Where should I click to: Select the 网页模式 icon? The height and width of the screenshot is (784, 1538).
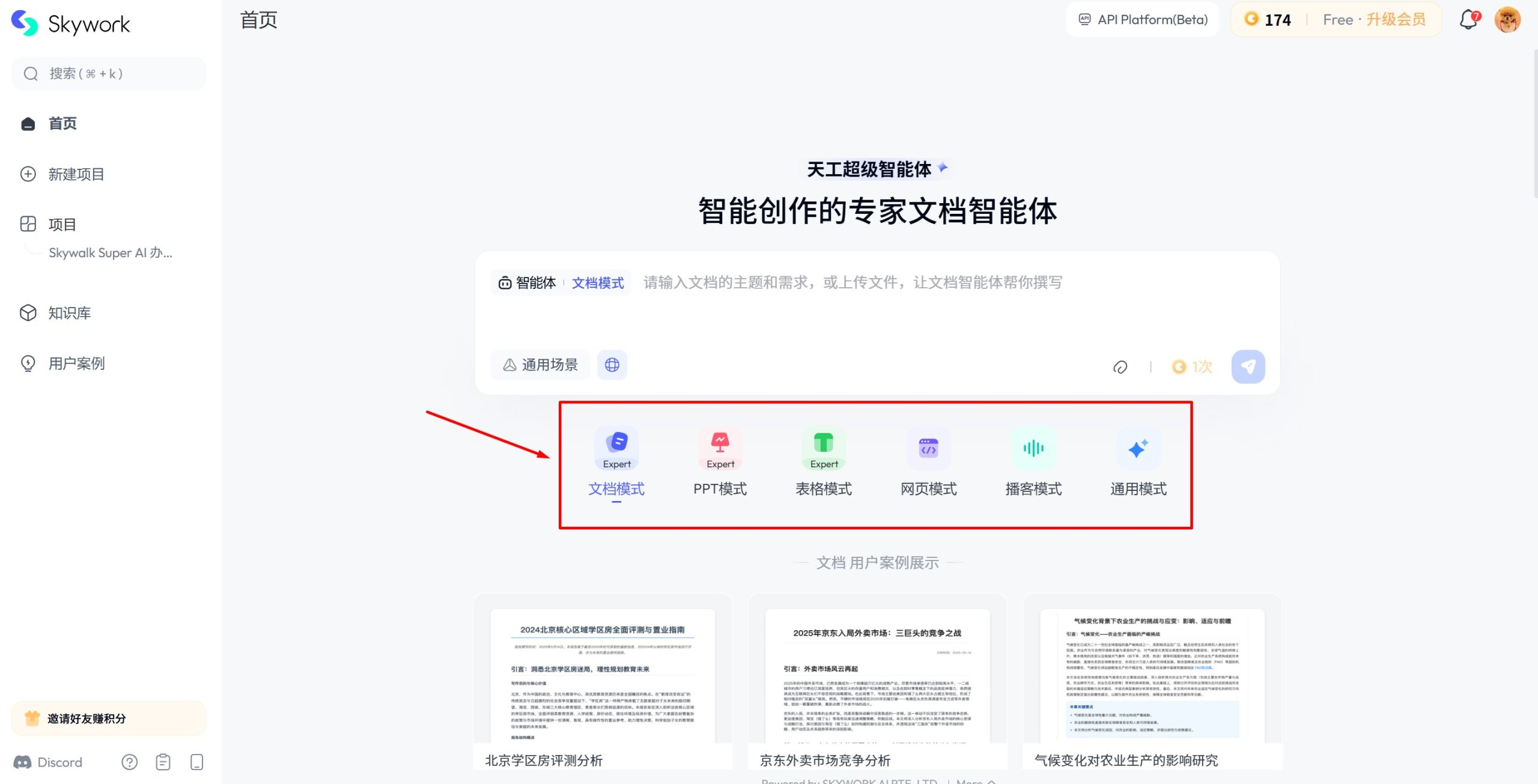coord(929,448)
